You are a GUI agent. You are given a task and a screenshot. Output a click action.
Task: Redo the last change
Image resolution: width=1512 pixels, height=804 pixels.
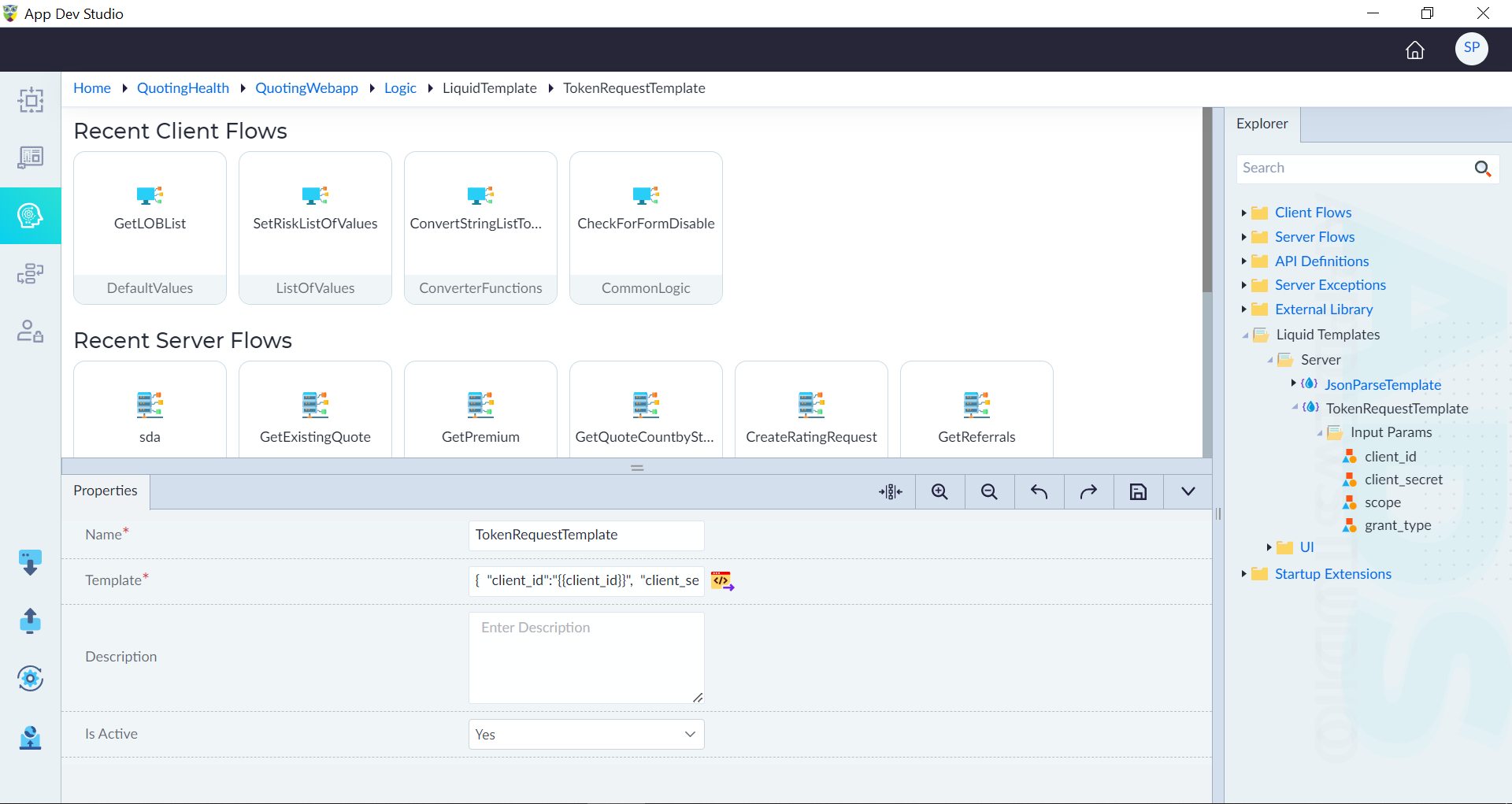1088,492
